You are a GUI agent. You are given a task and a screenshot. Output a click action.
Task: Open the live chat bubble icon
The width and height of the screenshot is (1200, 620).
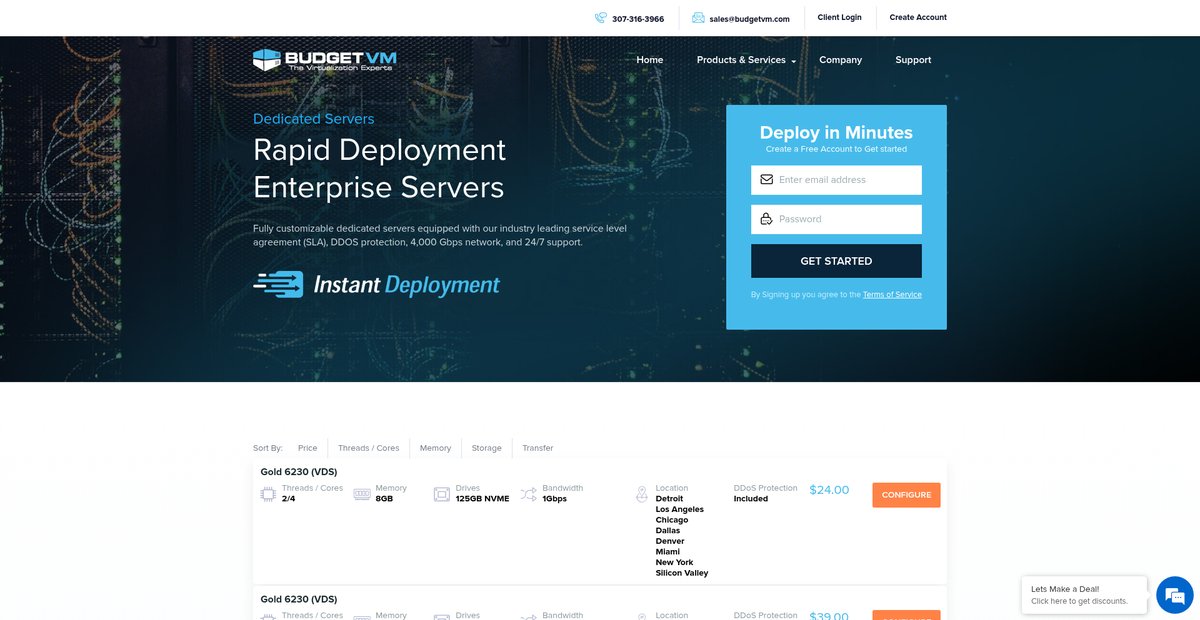(1174, 595)
